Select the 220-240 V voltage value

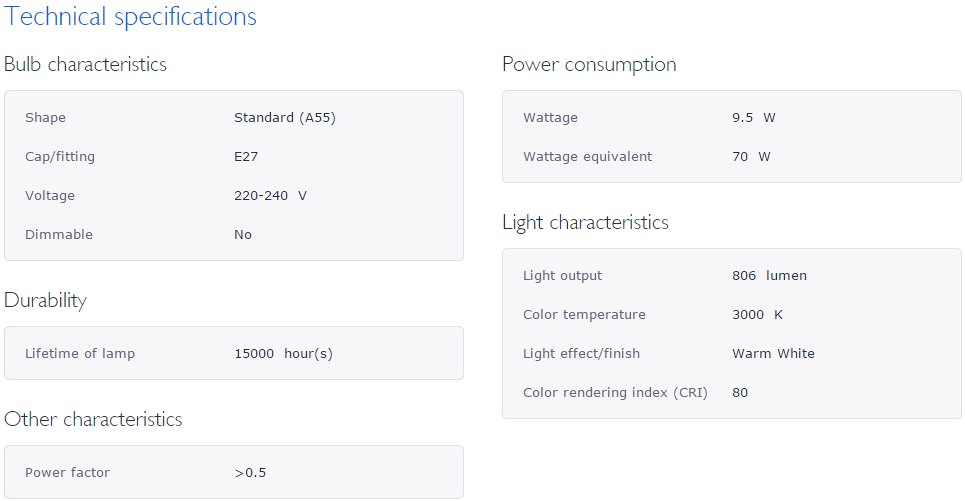point(270,196)
